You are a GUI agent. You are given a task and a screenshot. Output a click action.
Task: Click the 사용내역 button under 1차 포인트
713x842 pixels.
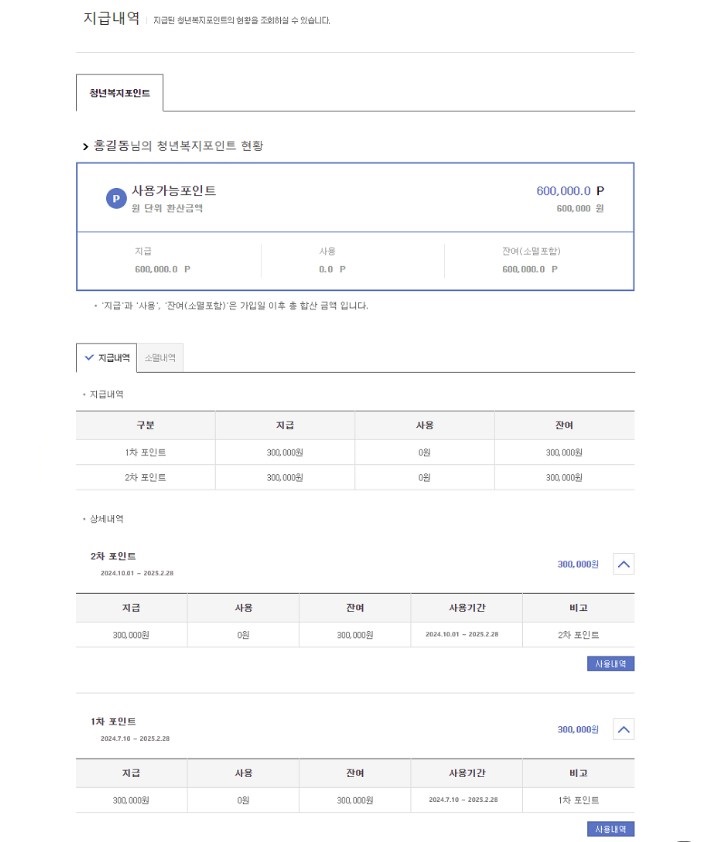point(611,828)
